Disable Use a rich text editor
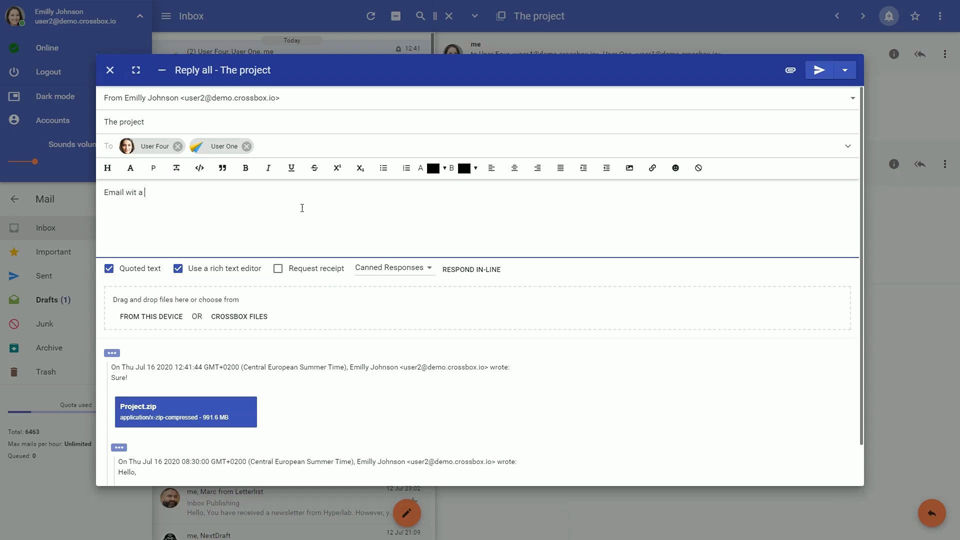 (178, 269)
